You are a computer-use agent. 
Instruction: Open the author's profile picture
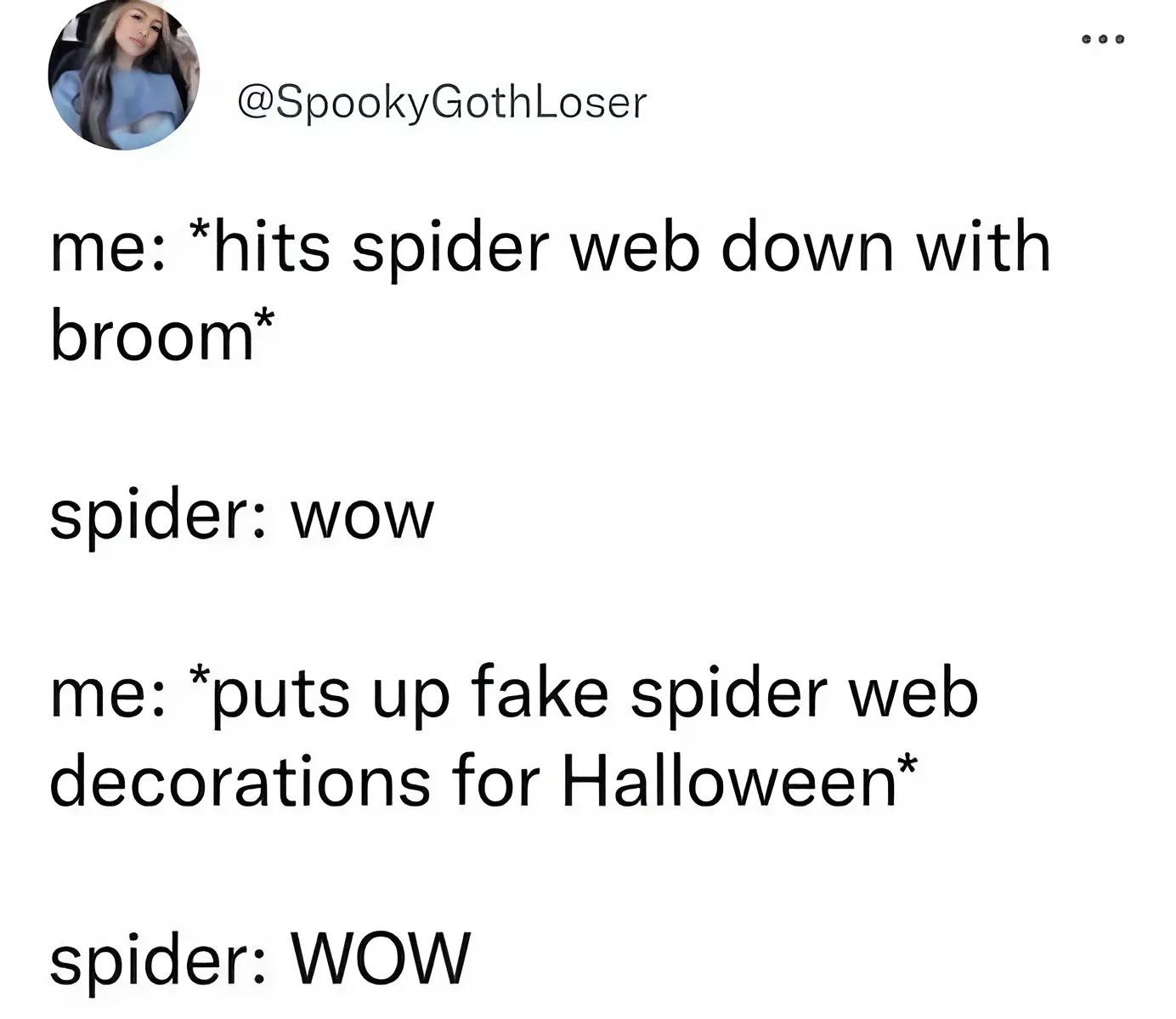[124, 76]
